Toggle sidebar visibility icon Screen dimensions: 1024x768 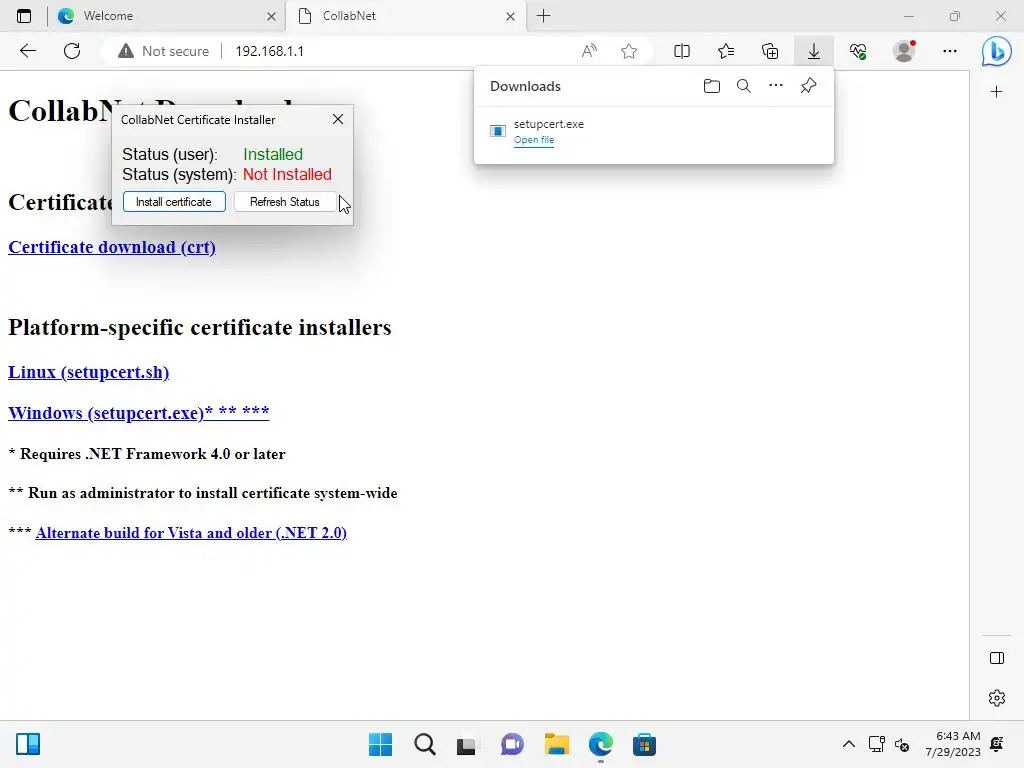tap(997, 658)
